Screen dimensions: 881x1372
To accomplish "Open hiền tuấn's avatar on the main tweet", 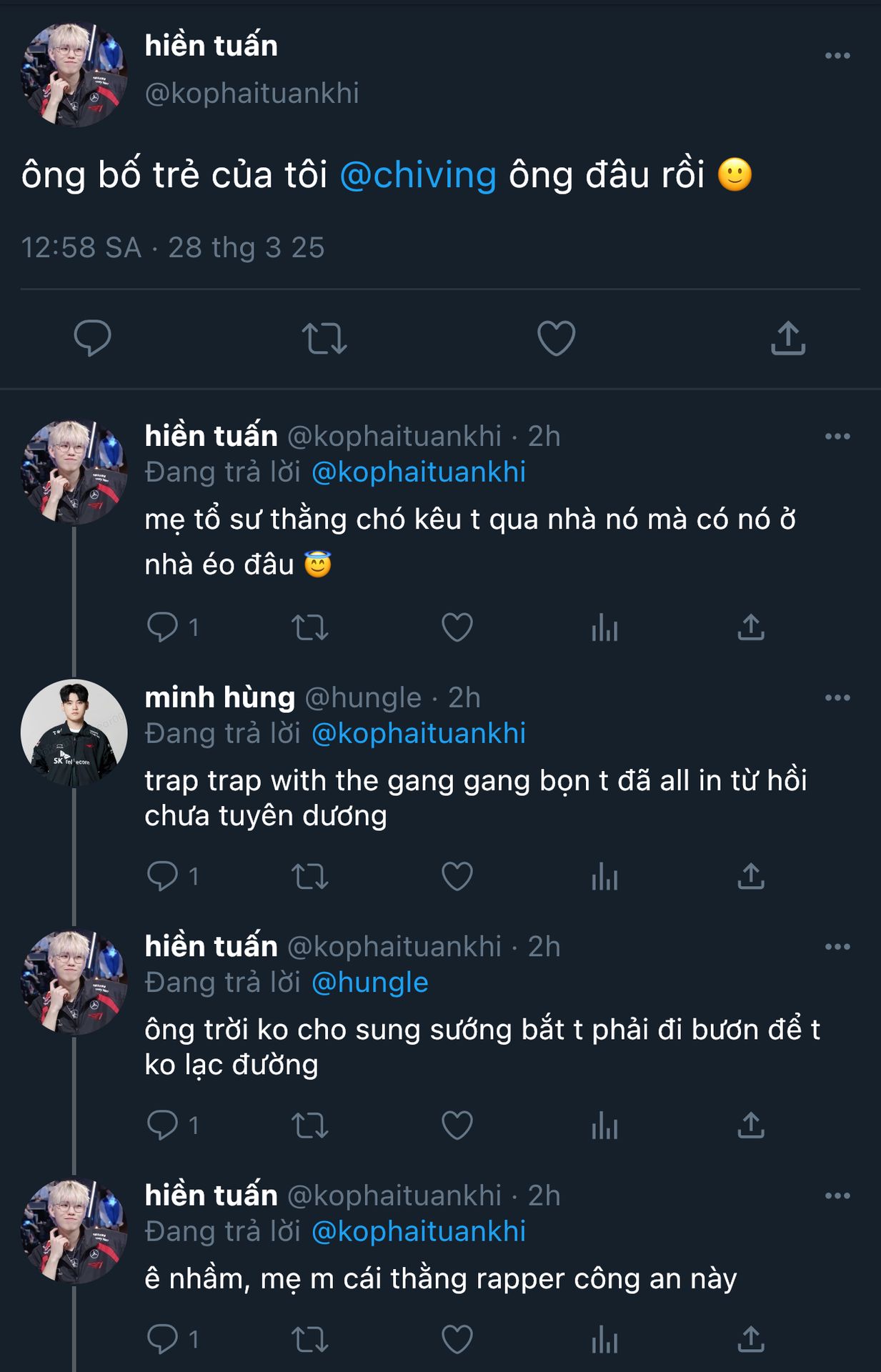I will pos(74,74).
